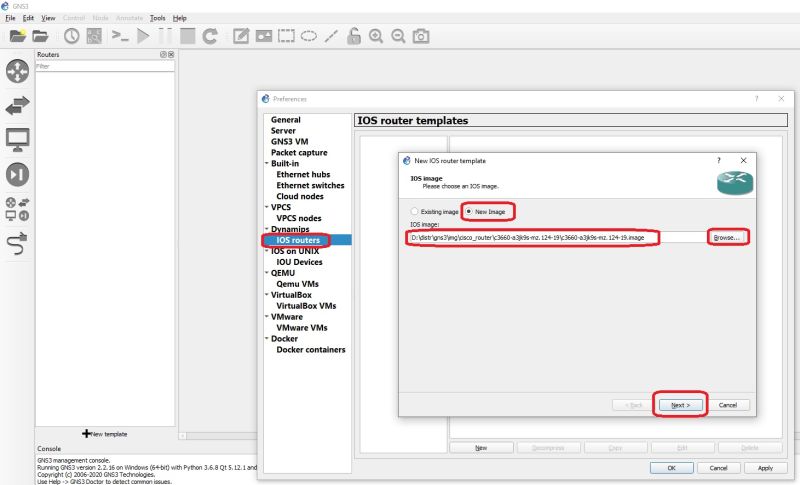This screenshot has width=800, height=485.
Task: Zoom out with magnifier minus icon
Action: (398, 36)
